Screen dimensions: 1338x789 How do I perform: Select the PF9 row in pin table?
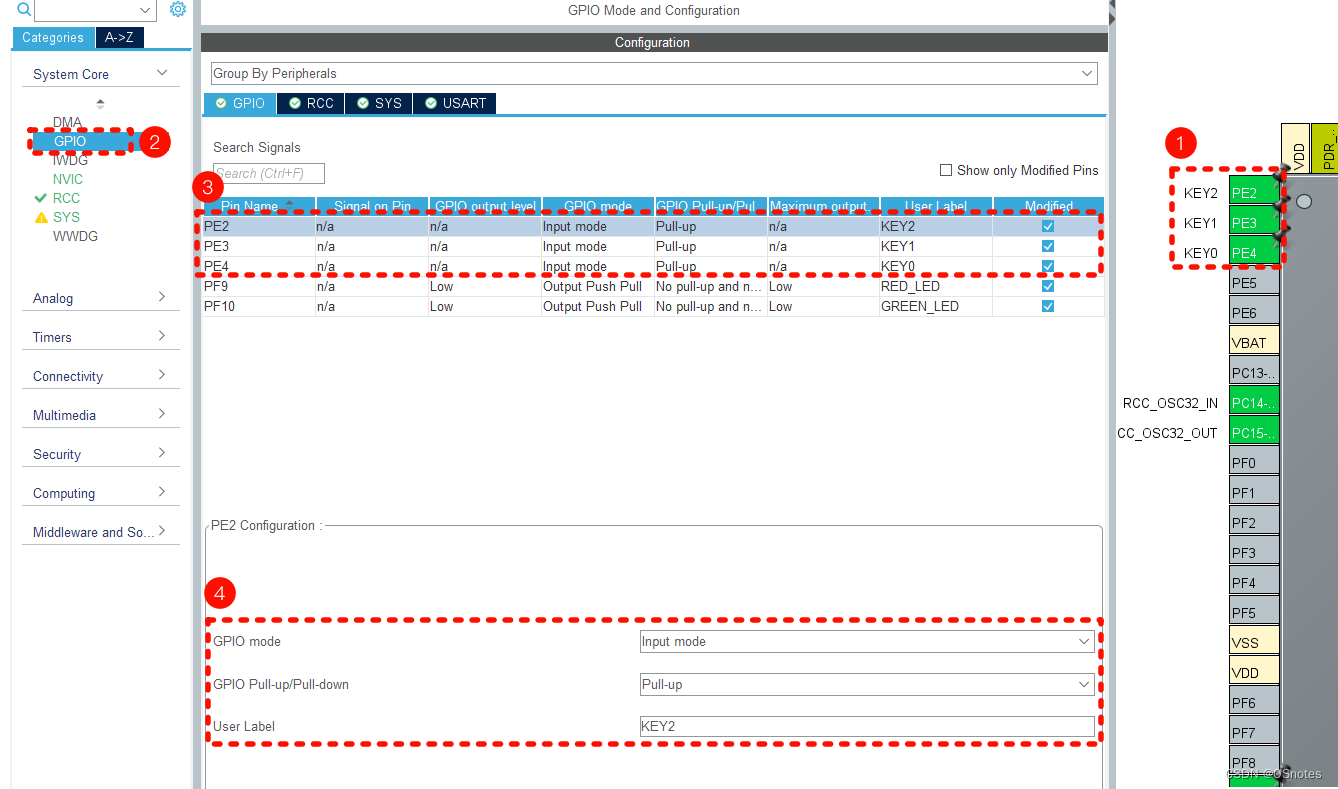pyautogui.click(x=653, y=287)
